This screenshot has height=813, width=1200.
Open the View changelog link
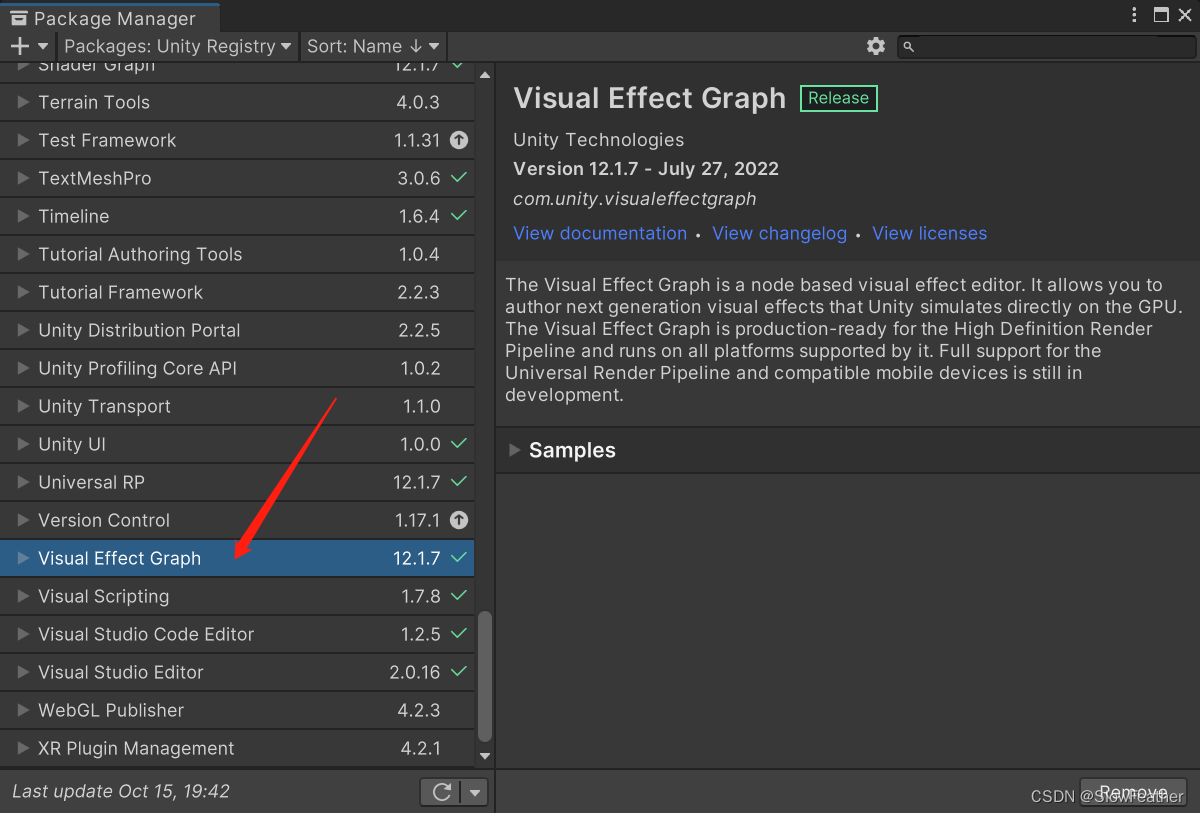(779, 233)
